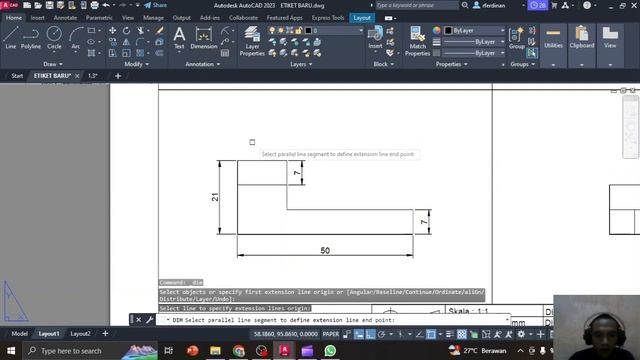
Task: Select the Polyline tool
Action: [x=31, y=38]
